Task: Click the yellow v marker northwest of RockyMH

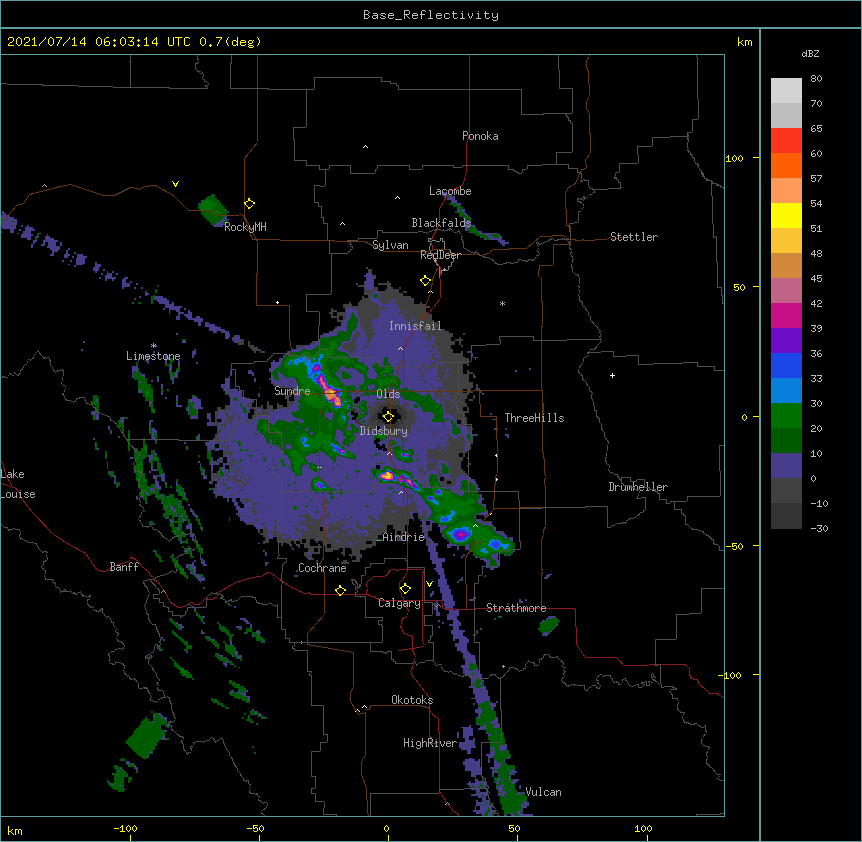Action: point(175,184)
